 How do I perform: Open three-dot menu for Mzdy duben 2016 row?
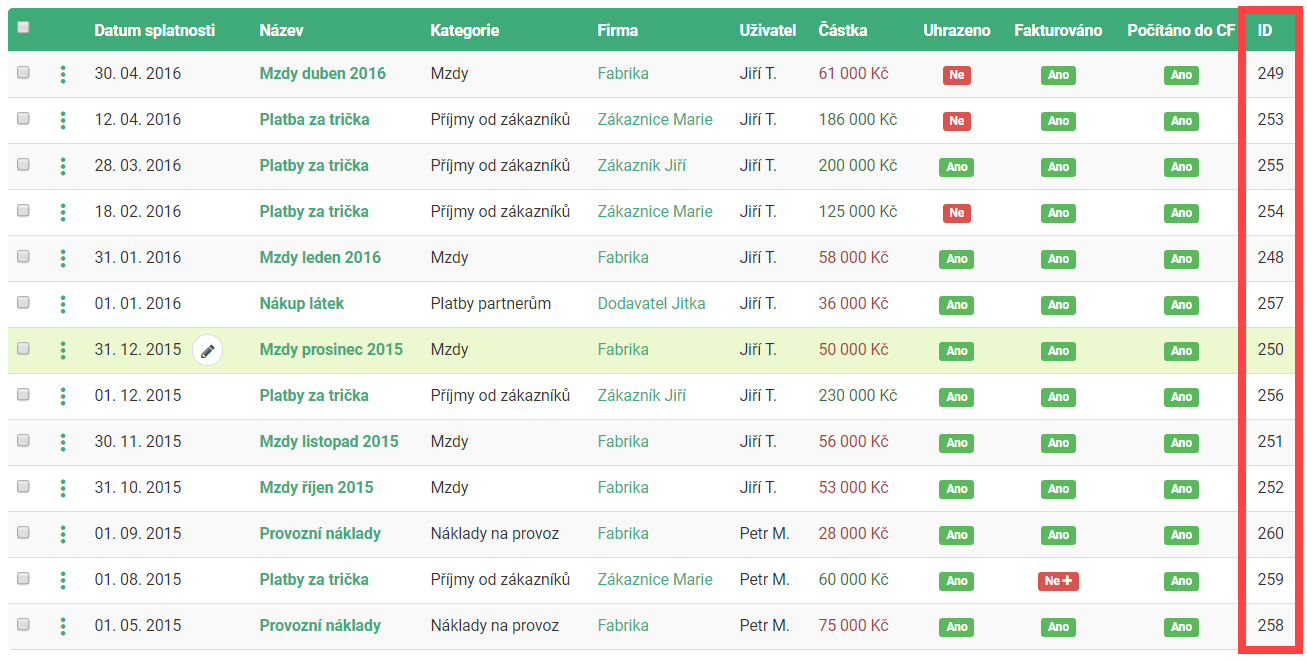click(63, 74)
